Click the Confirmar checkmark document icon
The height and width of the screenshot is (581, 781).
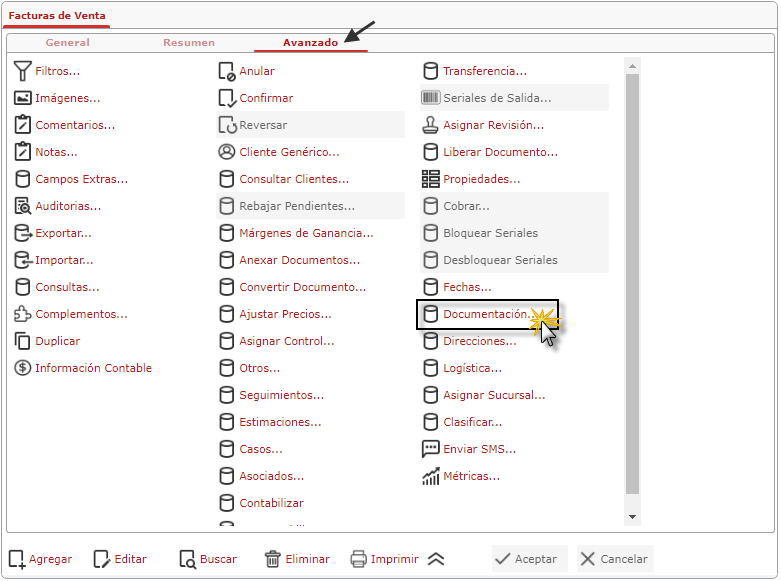[x=227, y=98]
